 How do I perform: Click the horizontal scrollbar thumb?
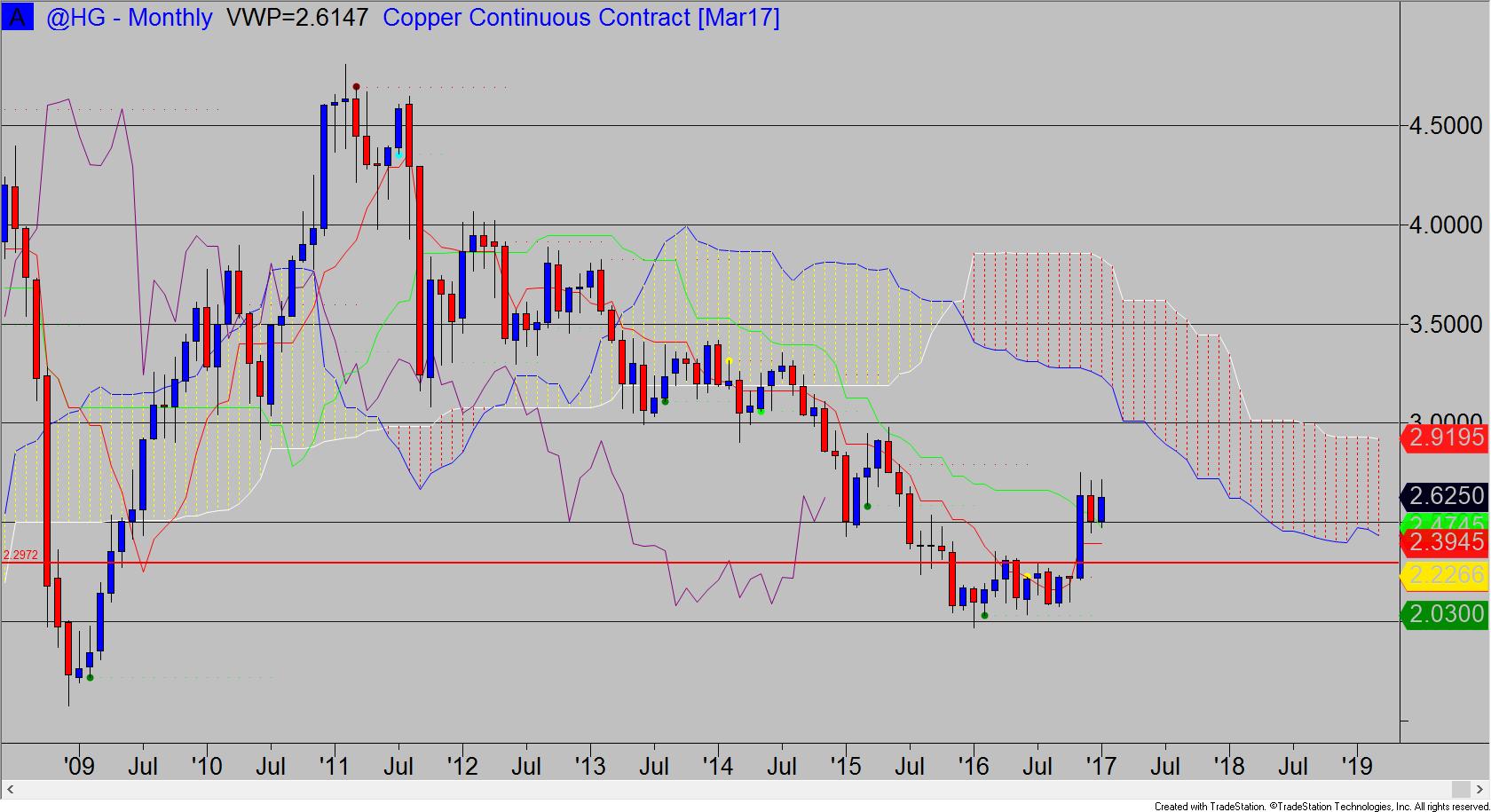pos(1461,790)
